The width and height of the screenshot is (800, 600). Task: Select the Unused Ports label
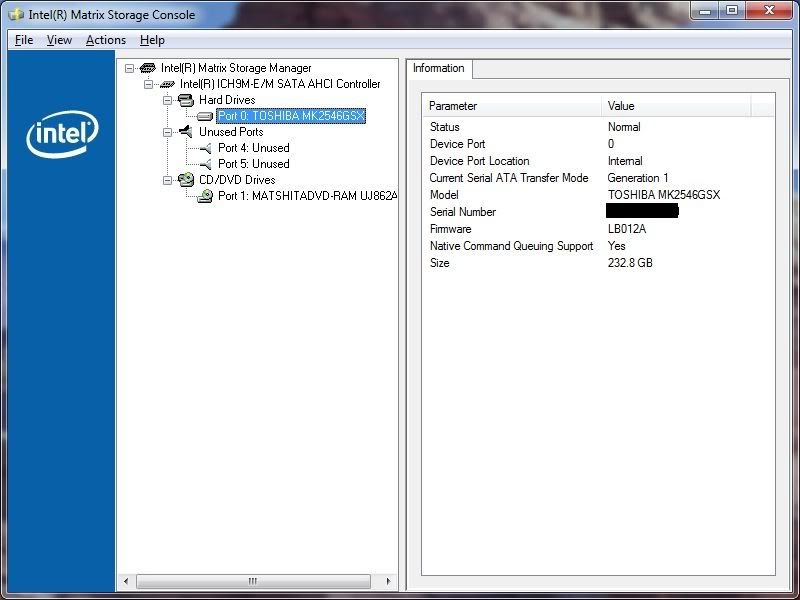231,132
